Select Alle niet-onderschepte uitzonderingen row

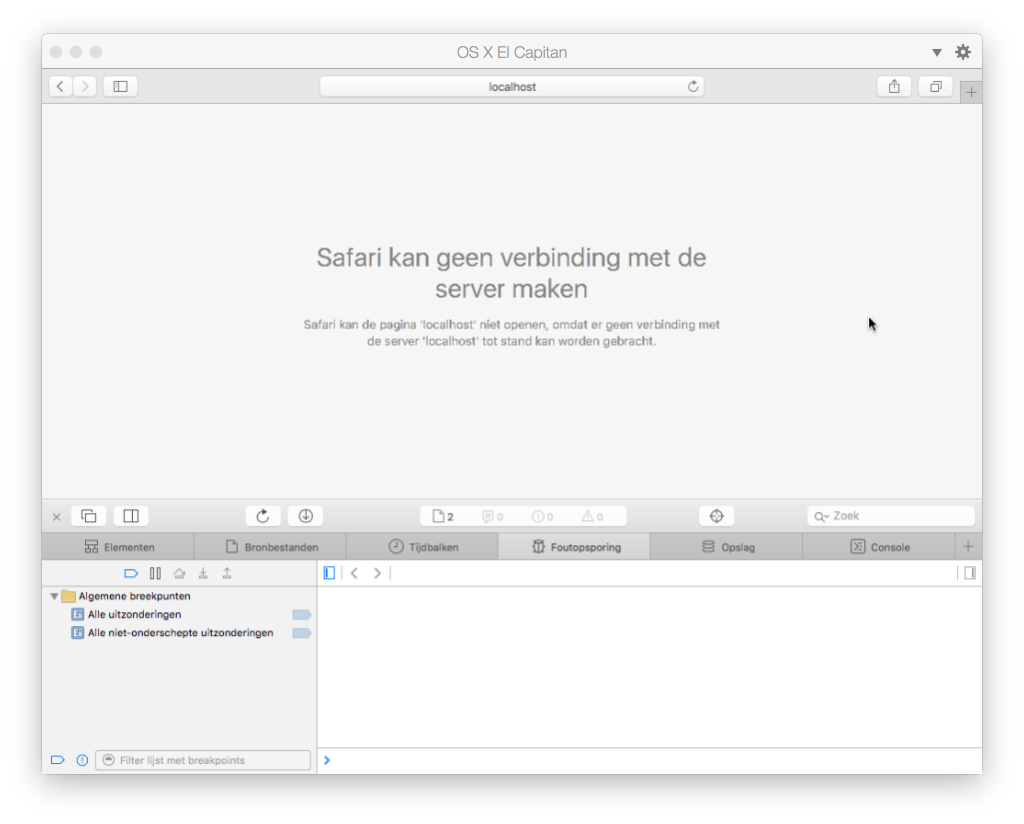click(x=180, y=633)
